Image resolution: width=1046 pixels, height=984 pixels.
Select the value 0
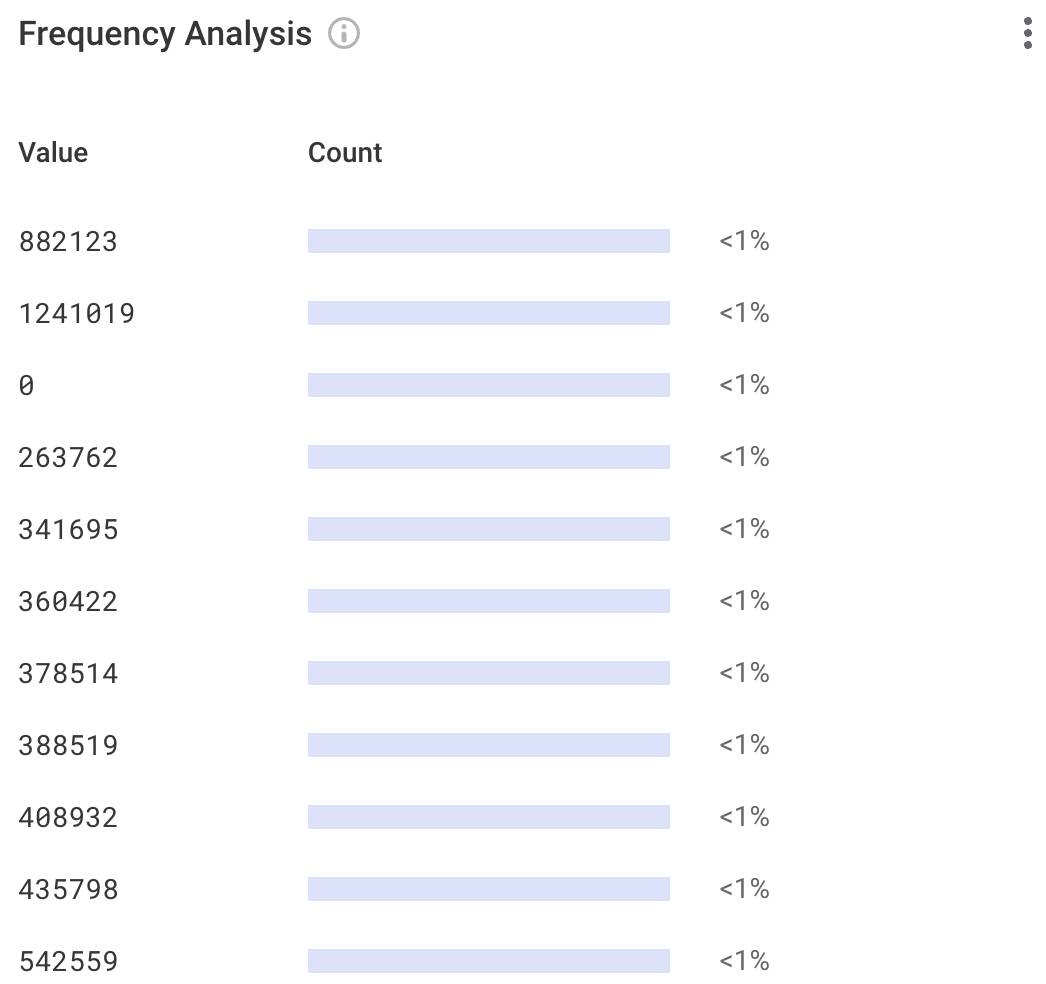click(x=27, y=385)
